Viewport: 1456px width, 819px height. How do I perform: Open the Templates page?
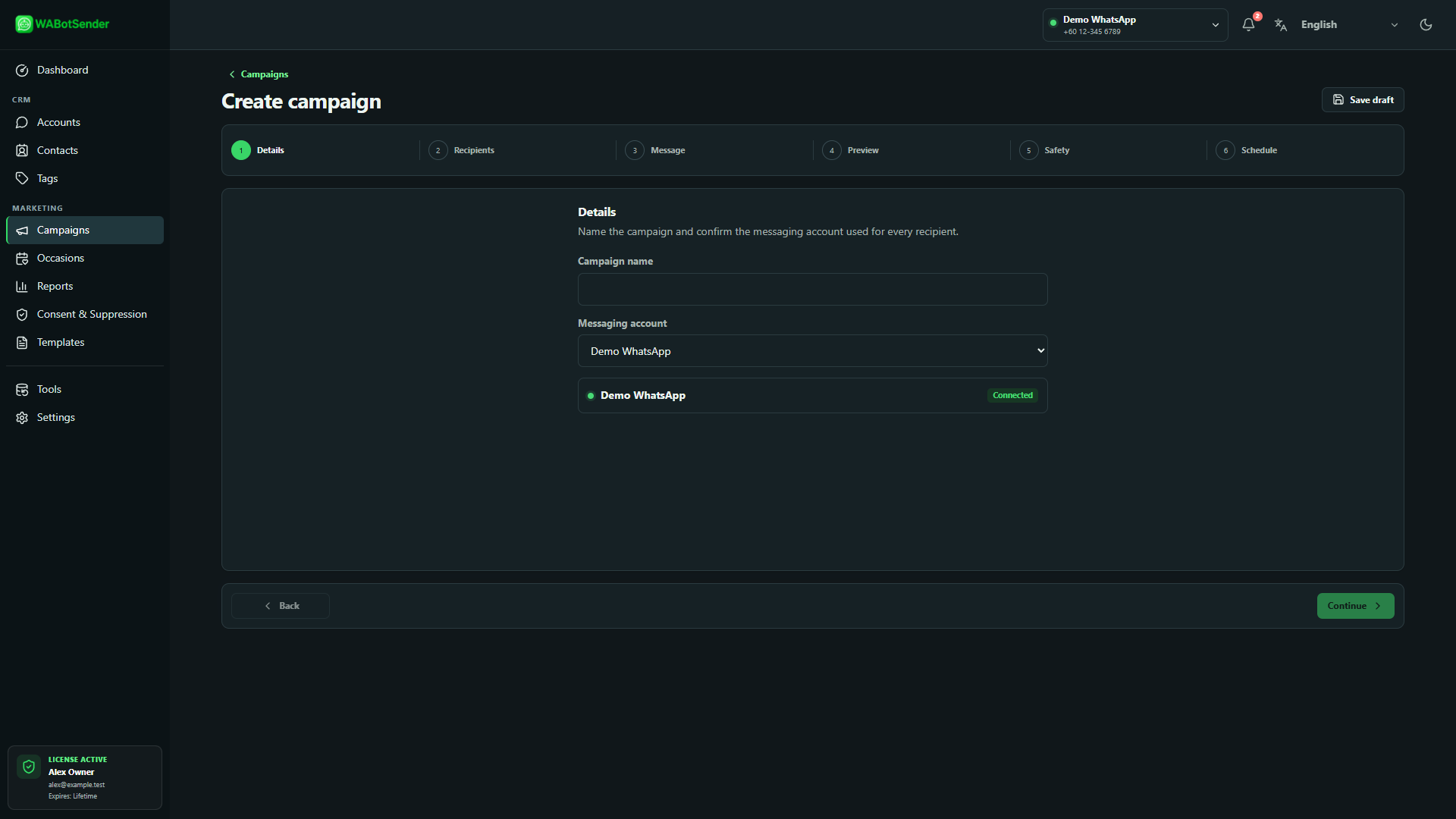tap(85, 342)
